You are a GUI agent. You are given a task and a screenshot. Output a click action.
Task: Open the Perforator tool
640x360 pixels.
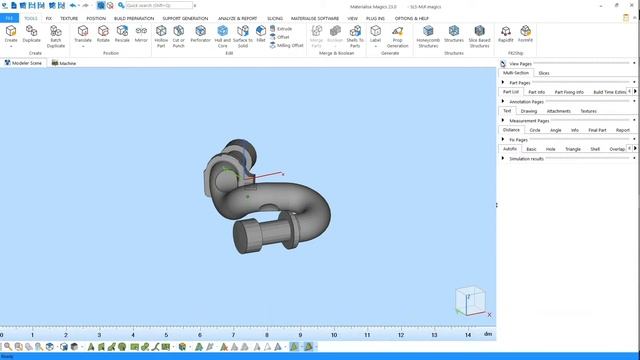click(x=200, y=33)
